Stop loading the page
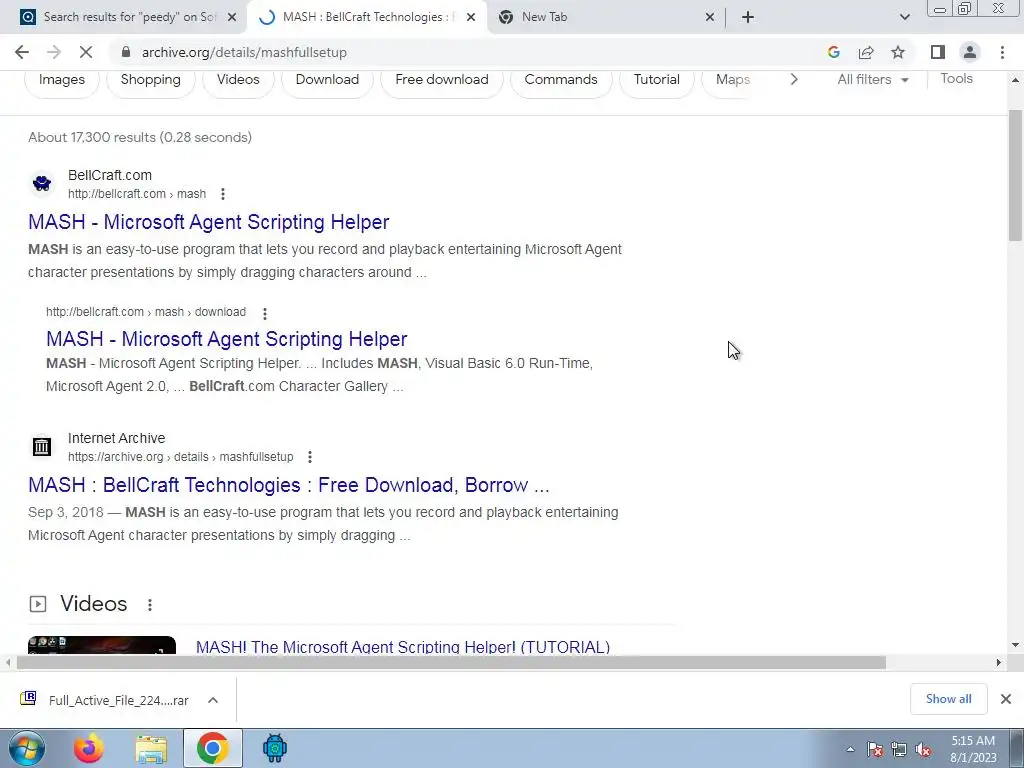 click(86, 52)
